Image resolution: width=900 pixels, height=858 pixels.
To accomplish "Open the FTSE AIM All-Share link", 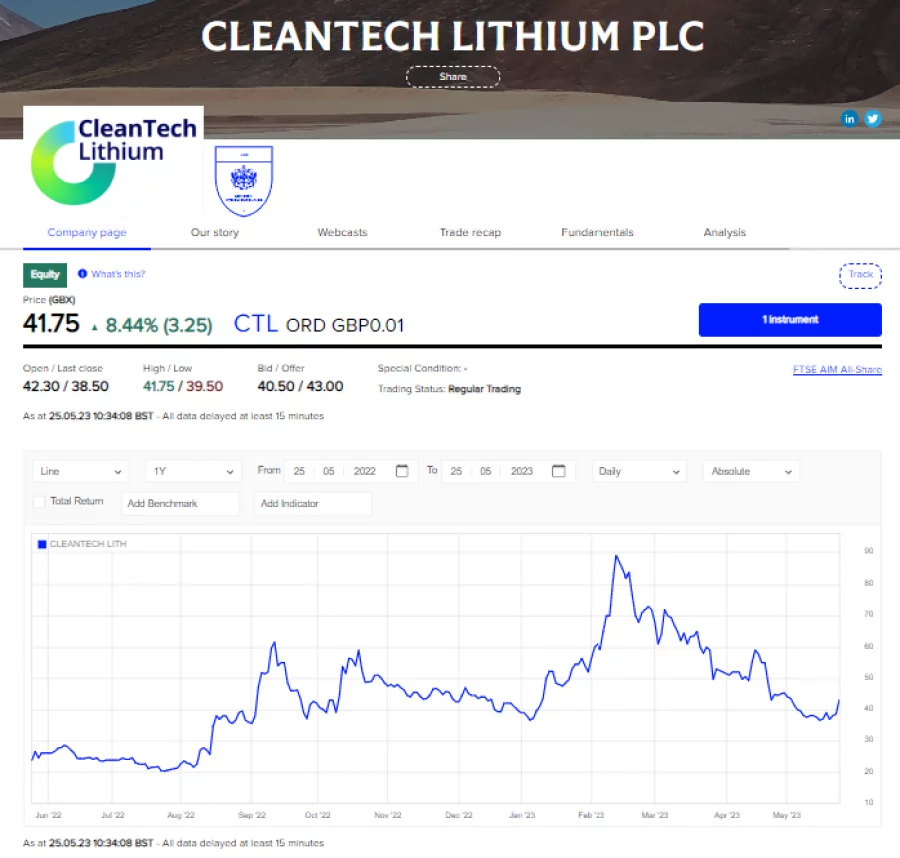I will click(x=837, y=370).
